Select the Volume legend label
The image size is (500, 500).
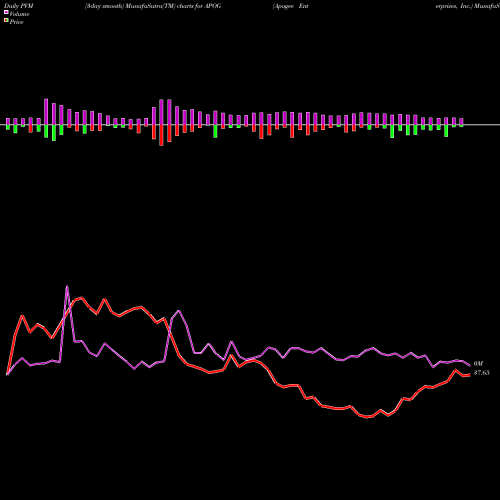tap(19, 14)
